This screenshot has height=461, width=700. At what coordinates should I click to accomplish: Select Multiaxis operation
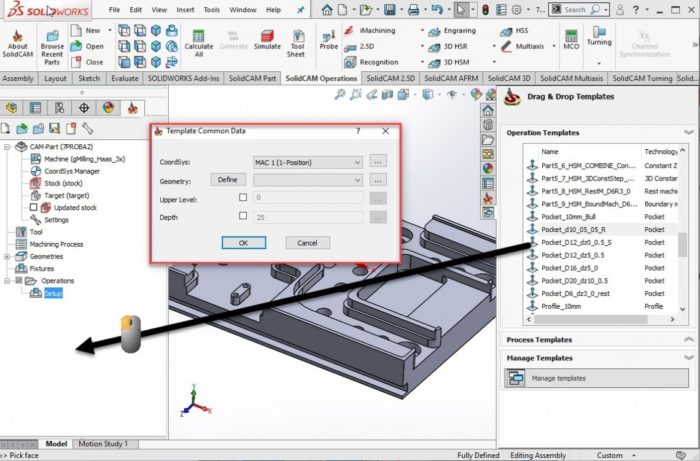click(x=522, y=46)
